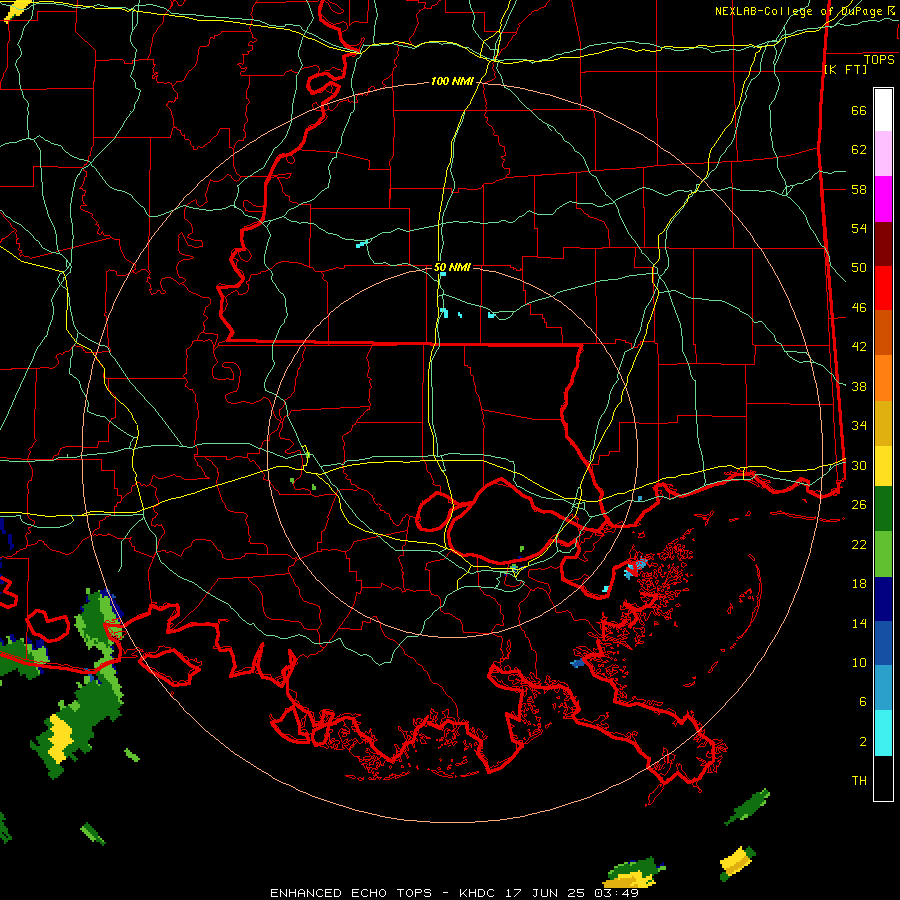Select the bright red legend swatch
Image resolution: width=900 pixels, height=900 pixels.
click(883, 289)
